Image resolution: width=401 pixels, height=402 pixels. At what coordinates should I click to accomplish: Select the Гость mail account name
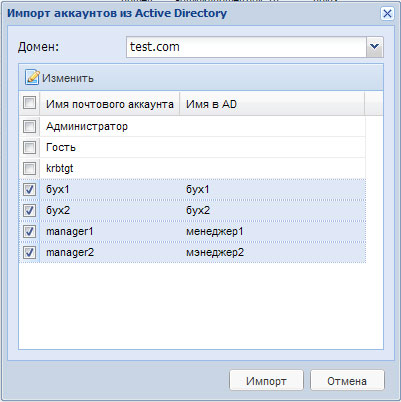click(x=61, y=147)
